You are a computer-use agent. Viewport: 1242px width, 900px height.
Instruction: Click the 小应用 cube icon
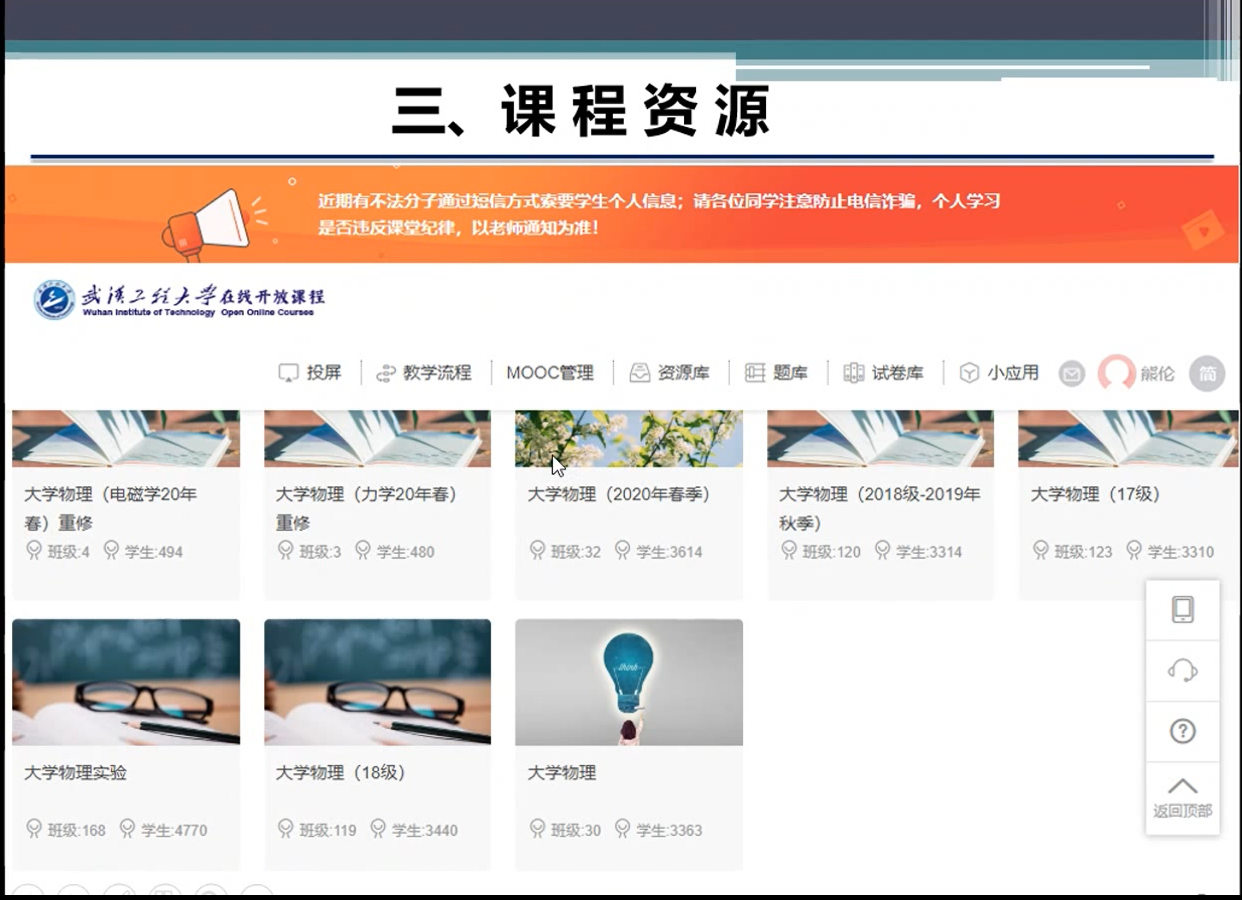pos(969,373)
